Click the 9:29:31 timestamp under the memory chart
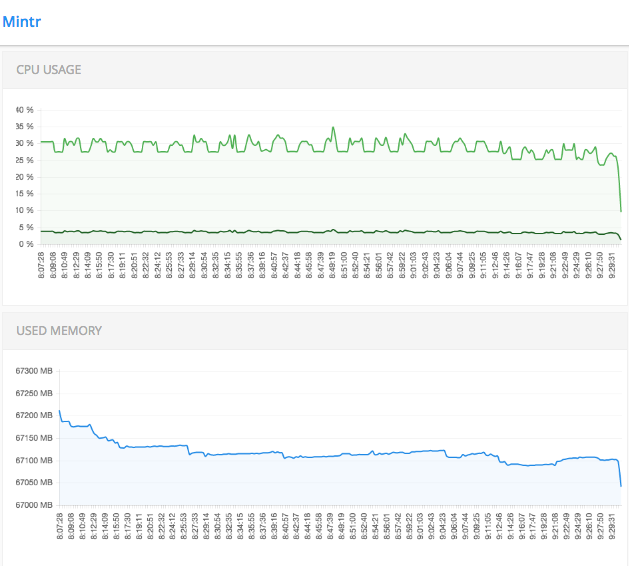This screenshot has height=566, width=629. click(612, 524)
